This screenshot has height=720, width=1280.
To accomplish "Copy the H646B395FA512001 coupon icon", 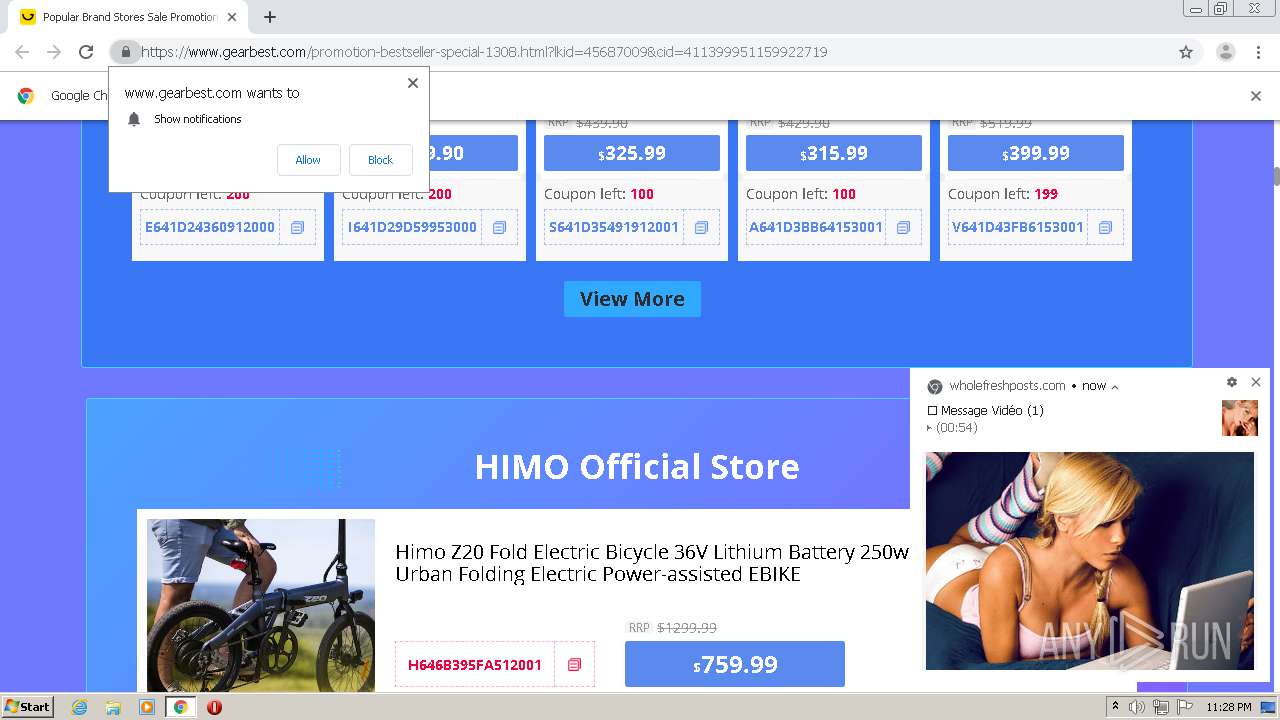I will pyautogui.click(x=574, y=664).
